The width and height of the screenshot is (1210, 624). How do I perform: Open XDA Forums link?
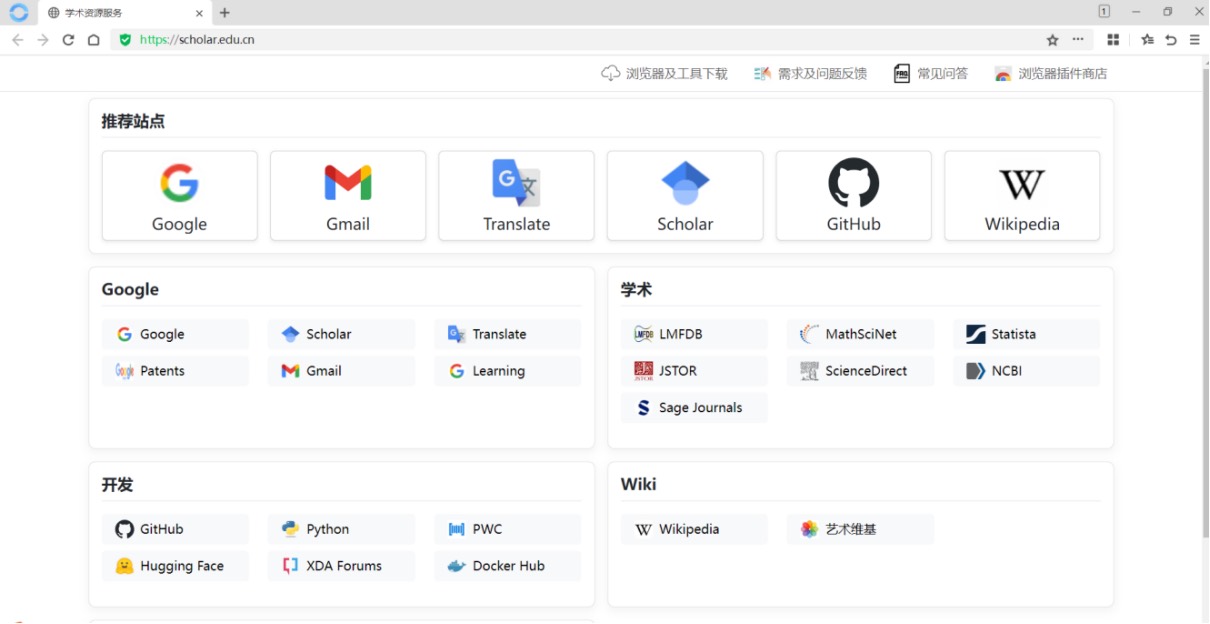click(x=341, y=566)
